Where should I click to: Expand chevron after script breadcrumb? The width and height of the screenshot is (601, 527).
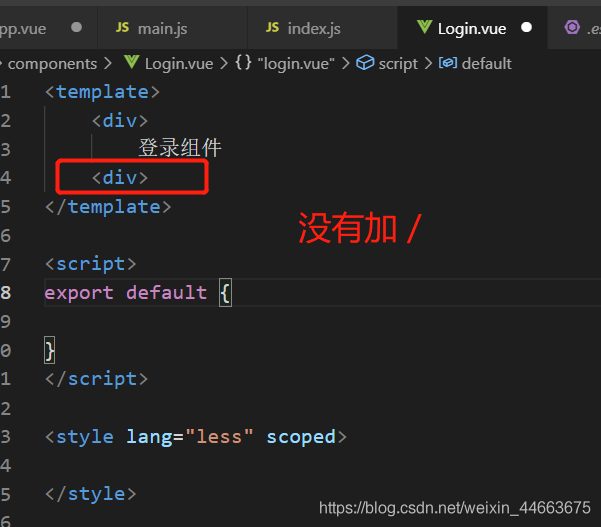(x=428, y=64)
